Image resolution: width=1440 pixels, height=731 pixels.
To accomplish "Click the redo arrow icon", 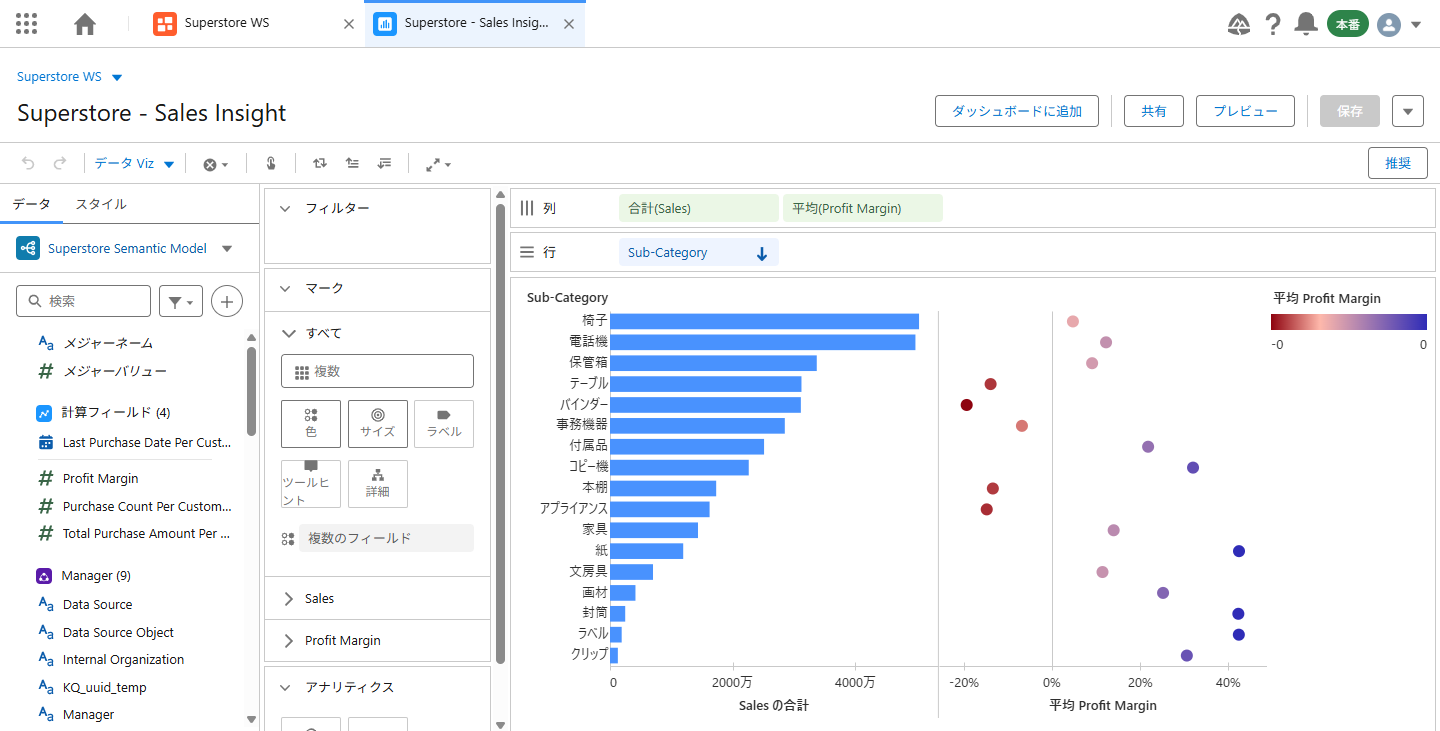I will point(60,163).
